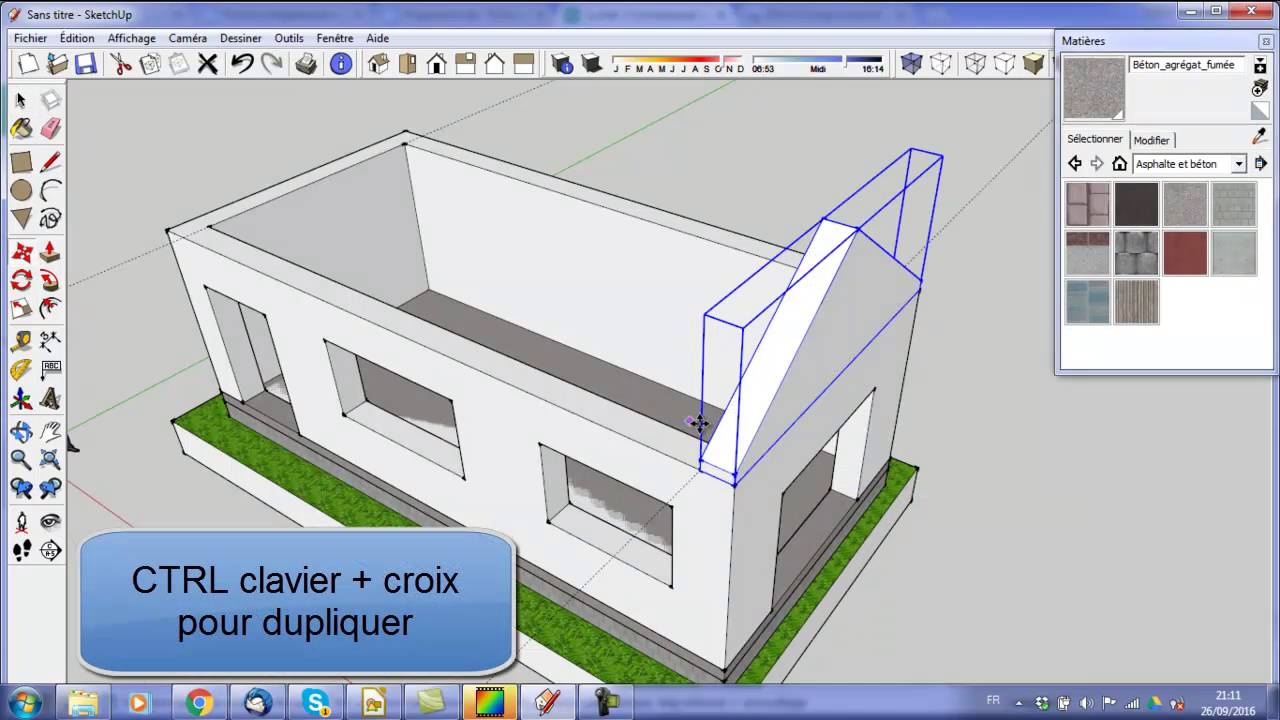Go back in materials browser
Image resolution: width=1280 pixels, height=720 pixels.
pos(1075,163)
